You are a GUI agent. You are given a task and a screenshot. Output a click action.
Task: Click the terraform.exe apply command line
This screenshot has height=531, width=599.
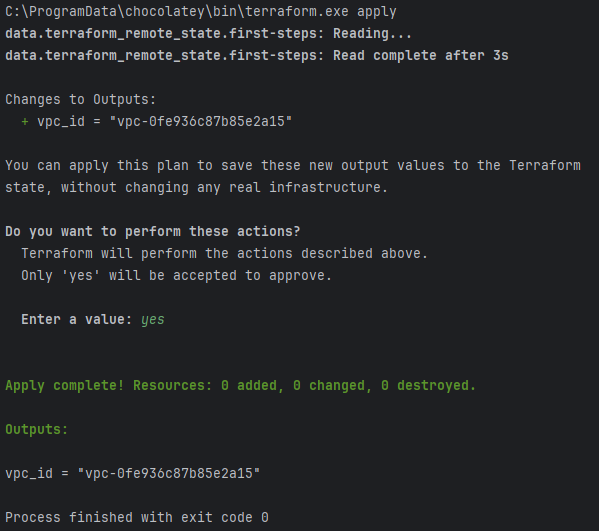201,12
